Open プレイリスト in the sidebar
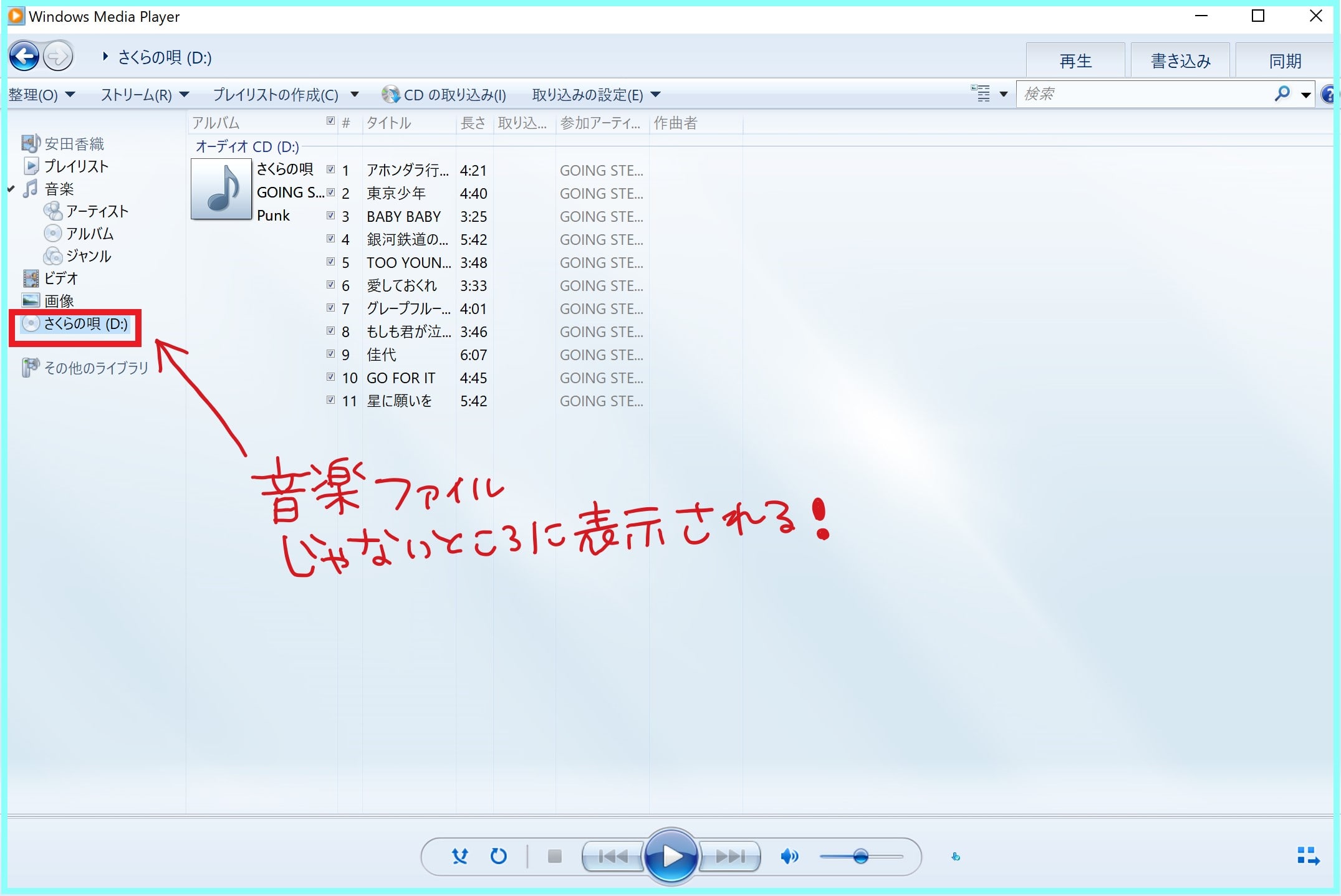The image size is (1341, 896). point(66,166)
